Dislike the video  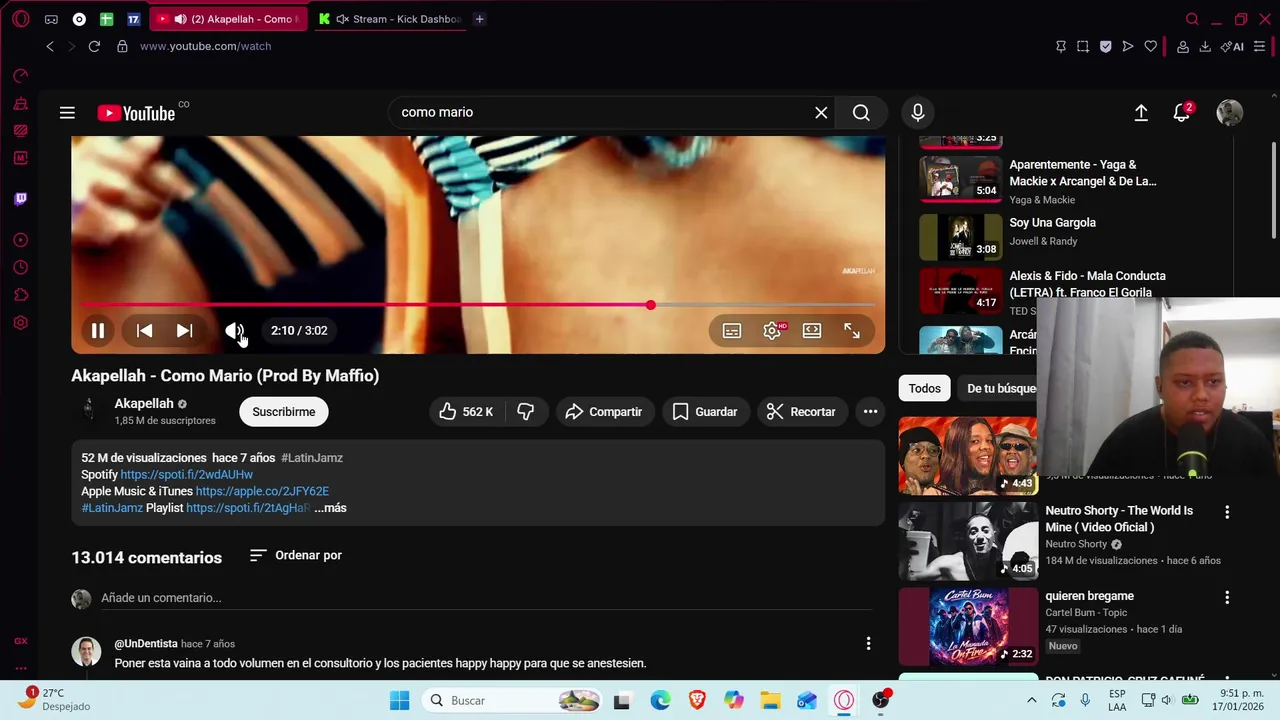click(x=526, y=412)
